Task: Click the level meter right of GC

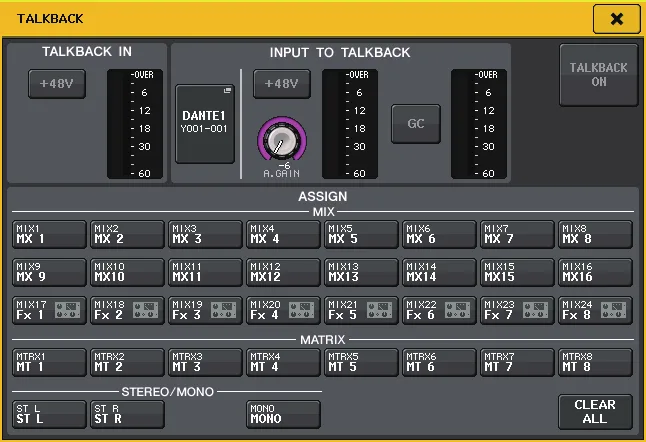Action: coord(479,124)
